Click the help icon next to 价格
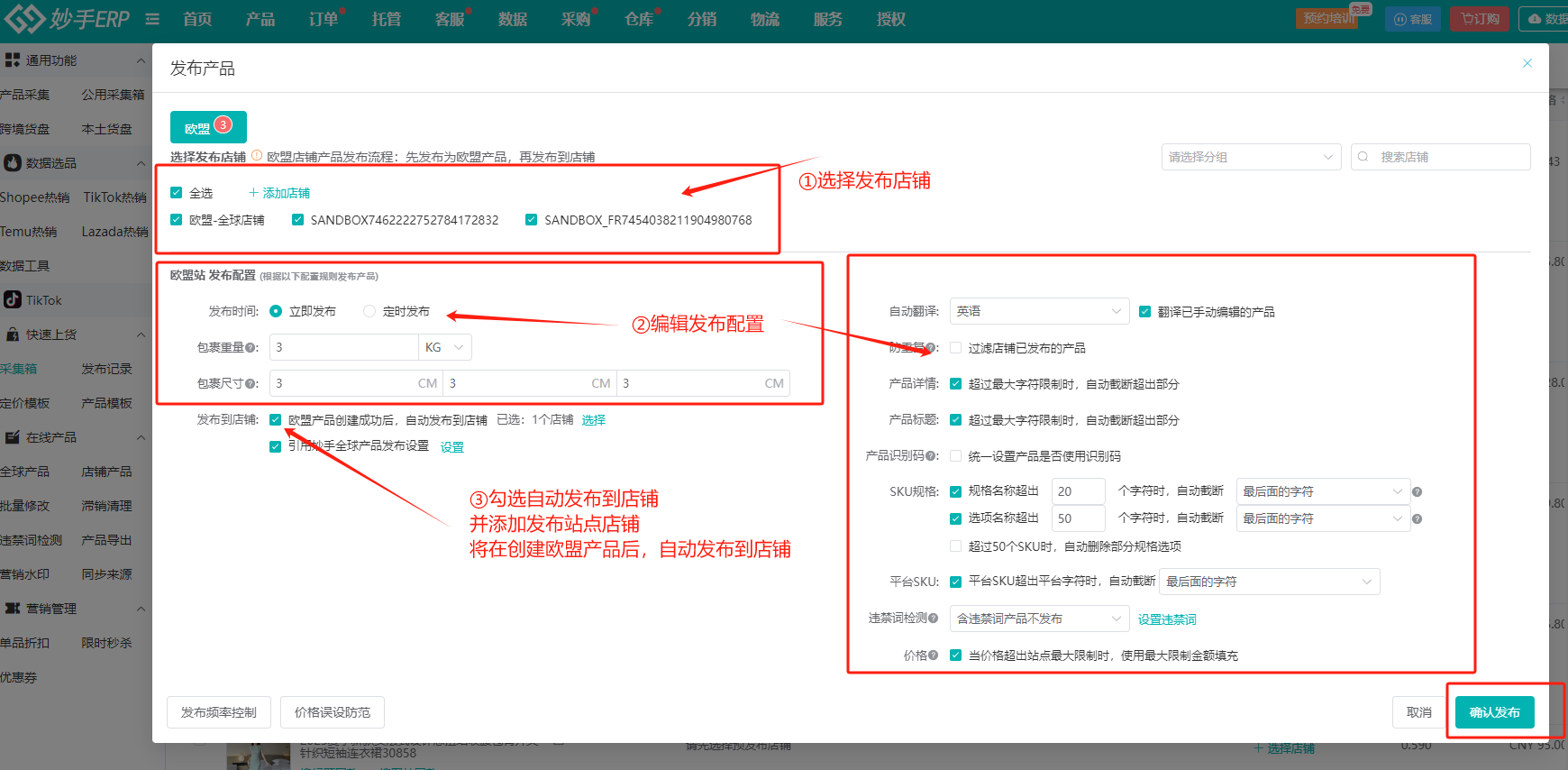This screenshot has width=1568, height=770. (933, 655)
